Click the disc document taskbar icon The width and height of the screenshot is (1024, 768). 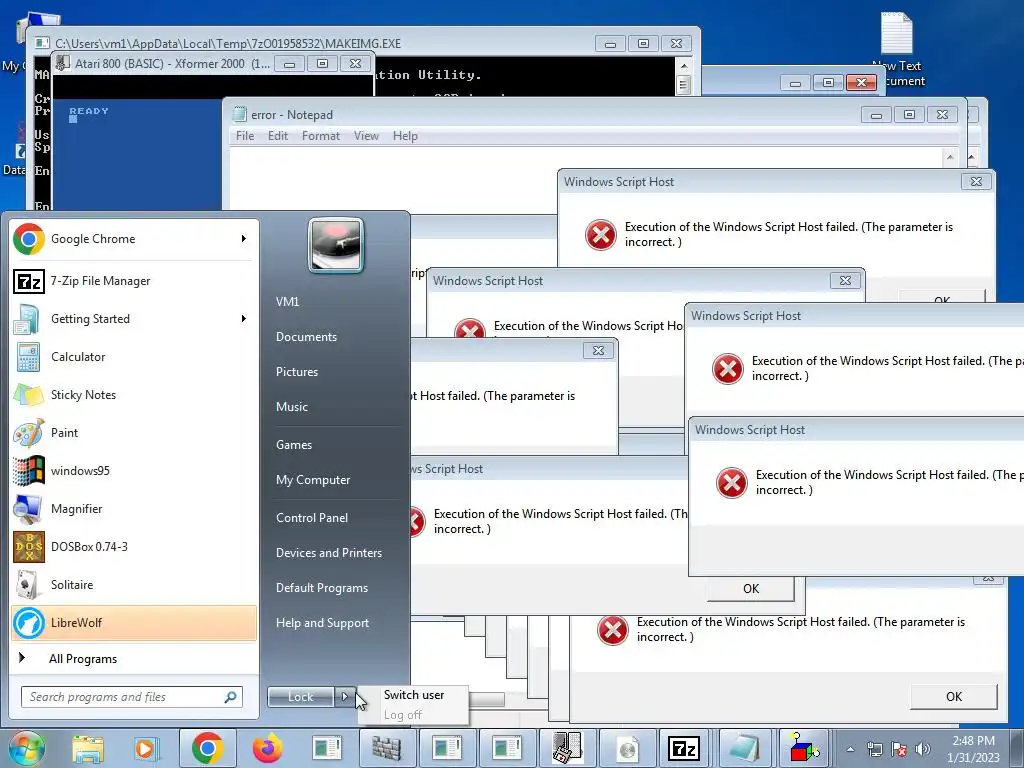click(x=627, y=748)
